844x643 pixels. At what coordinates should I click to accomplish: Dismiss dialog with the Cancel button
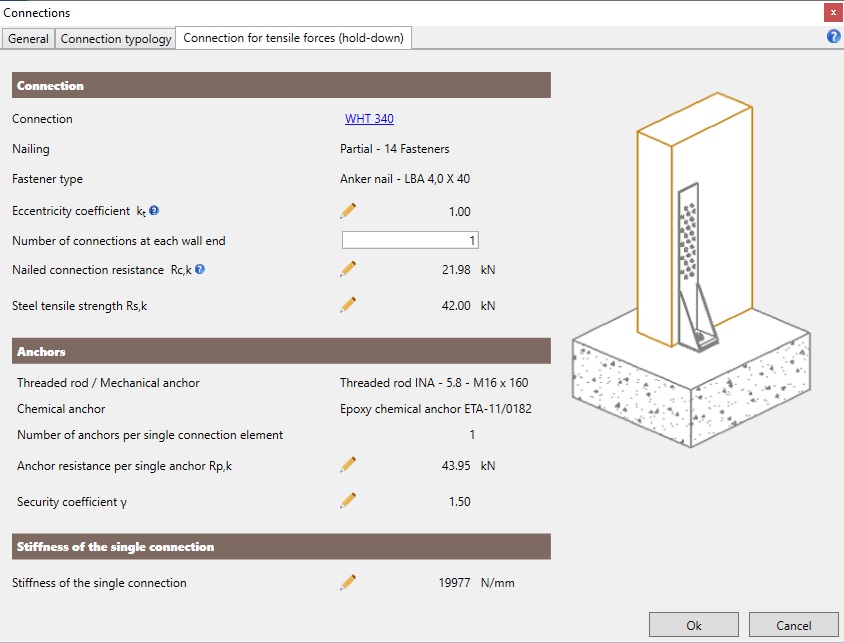793,625
